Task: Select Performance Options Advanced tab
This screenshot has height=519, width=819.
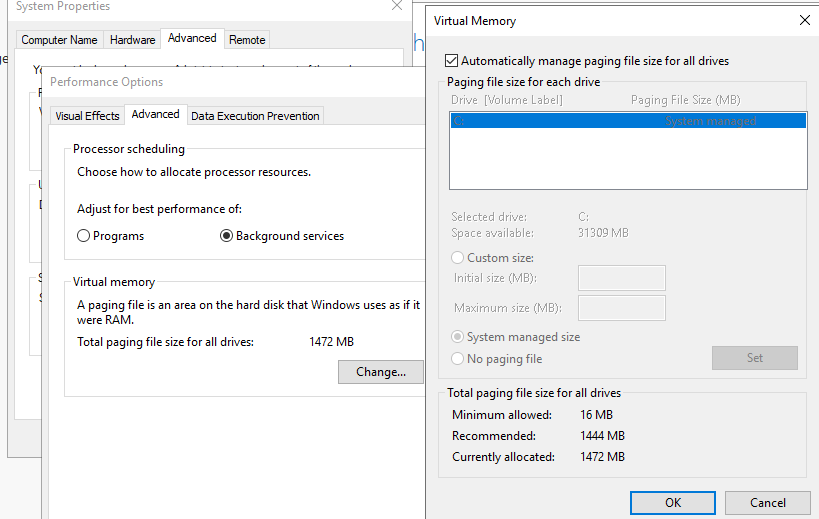Action: click(155, 114)
